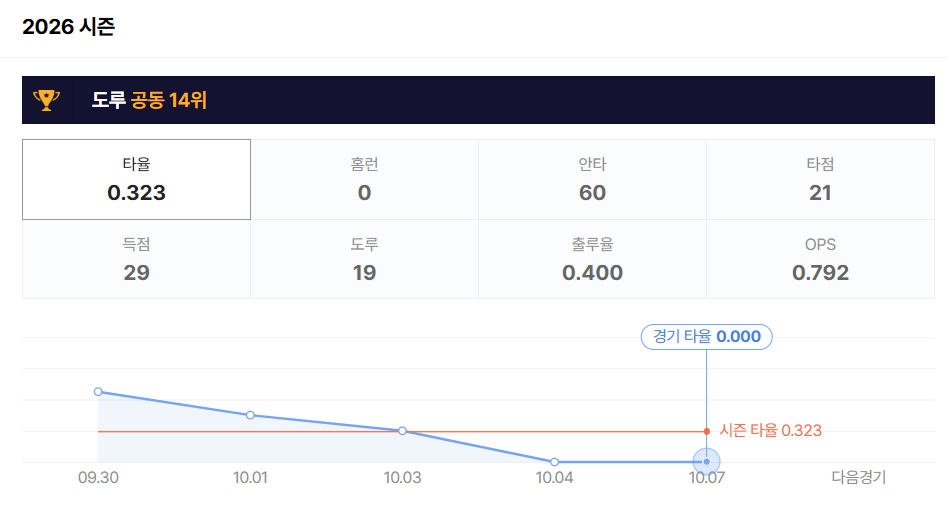The width and height of the screenshot is (947, 507).
Task: Click the 다음경기 axis label
Action: 859,477
